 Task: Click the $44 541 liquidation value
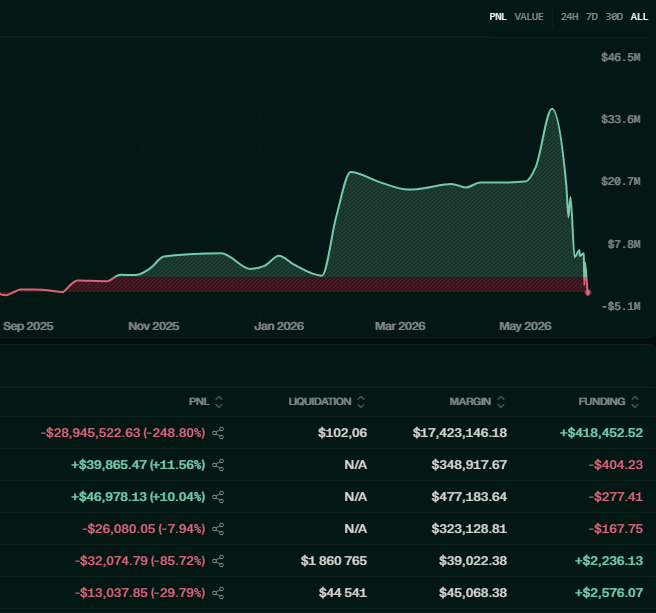pos(343,593)
